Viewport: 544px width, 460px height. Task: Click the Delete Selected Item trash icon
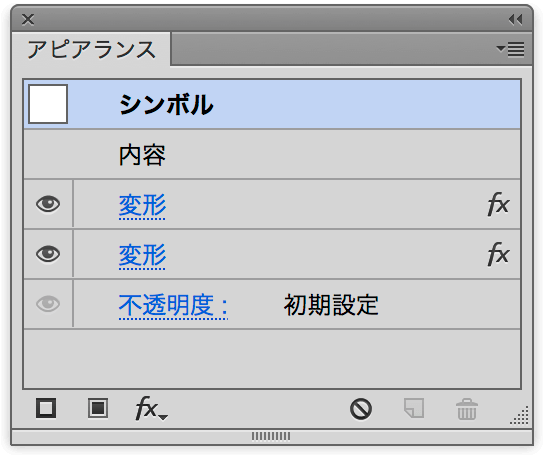coord(467,409)
